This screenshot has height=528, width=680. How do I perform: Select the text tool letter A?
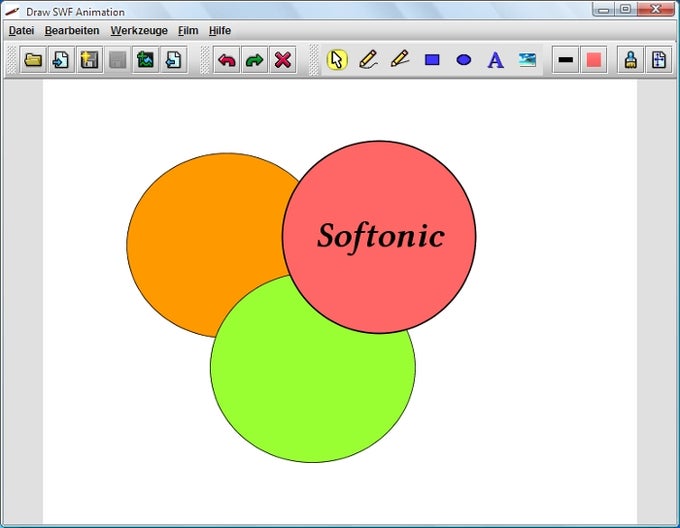(495, 60)
